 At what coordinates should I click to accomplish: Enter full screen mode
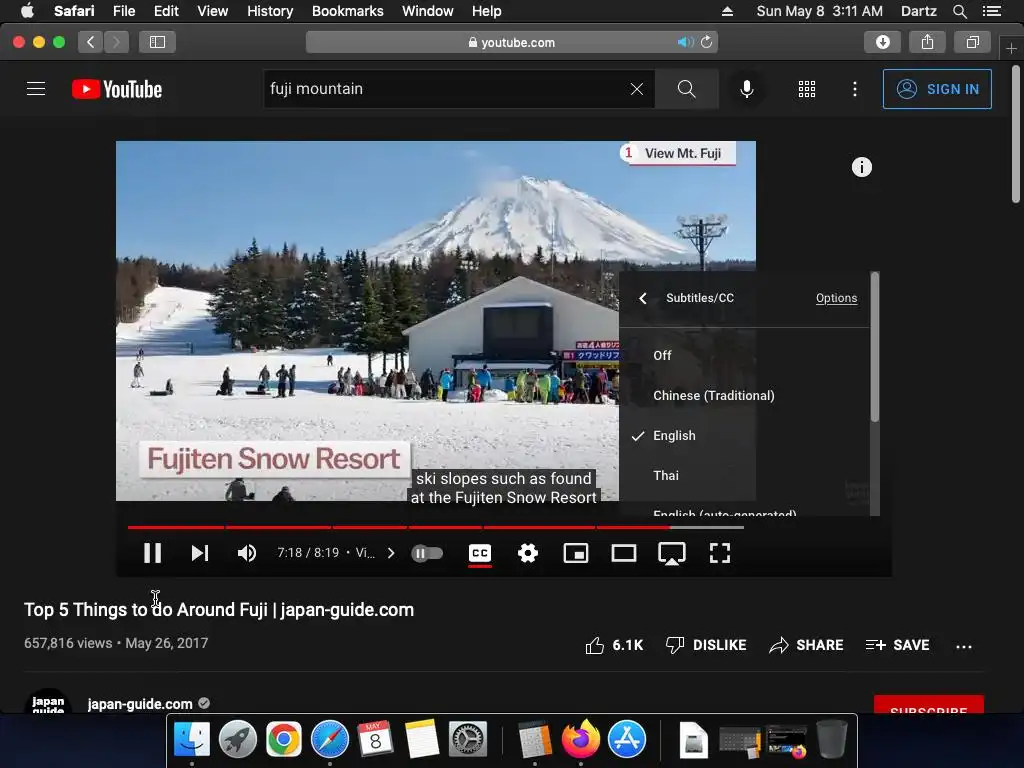pos(720,553)
